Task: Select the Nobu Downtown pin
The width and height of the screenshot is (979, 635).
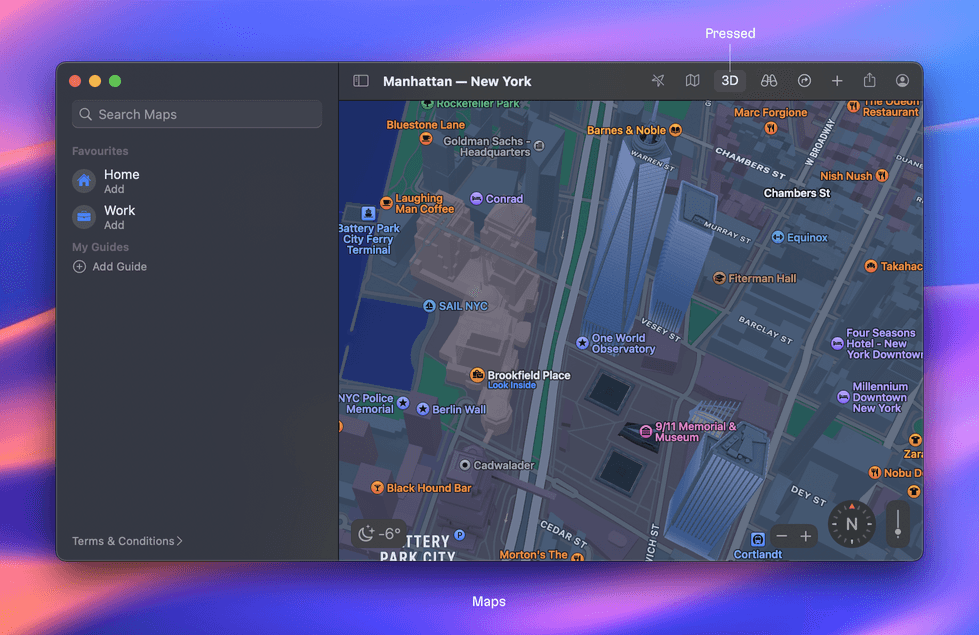Action: pyautogui.click(x=875, y=473)
